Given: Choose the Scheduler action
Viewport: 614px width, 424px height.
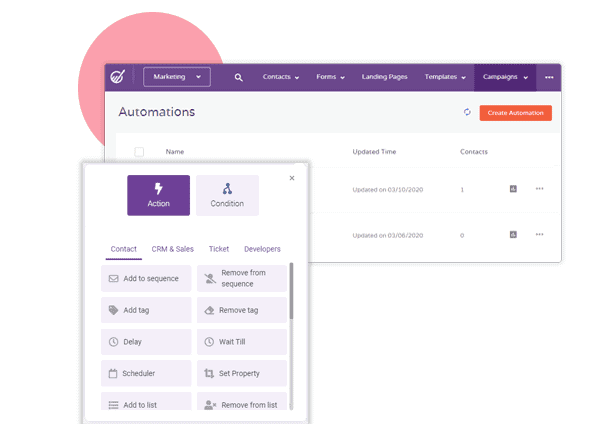Looking at the screenshot, I should point(146,373).
